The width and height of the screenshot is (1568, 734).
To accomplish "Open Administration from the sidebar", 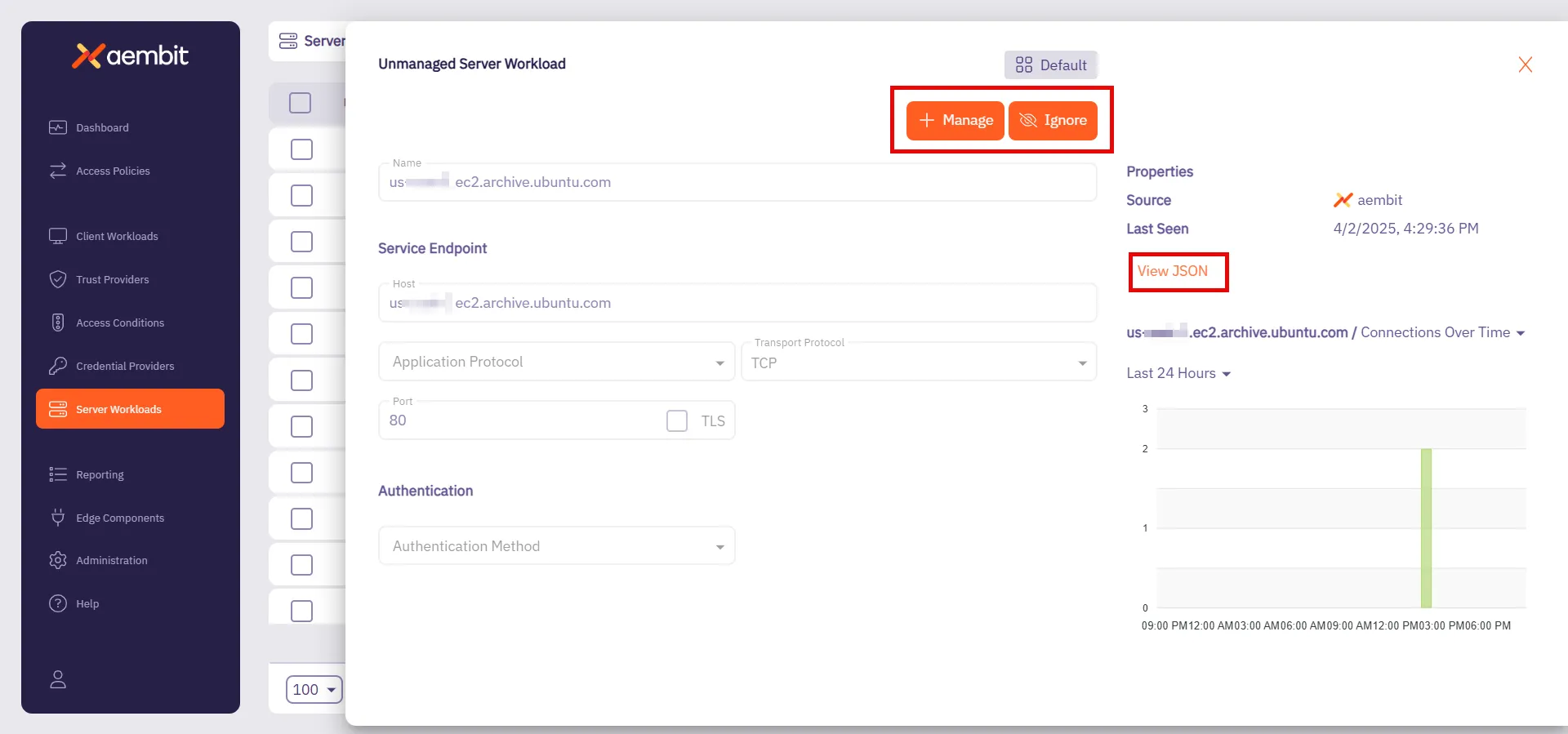I will (x=112, y=560).
